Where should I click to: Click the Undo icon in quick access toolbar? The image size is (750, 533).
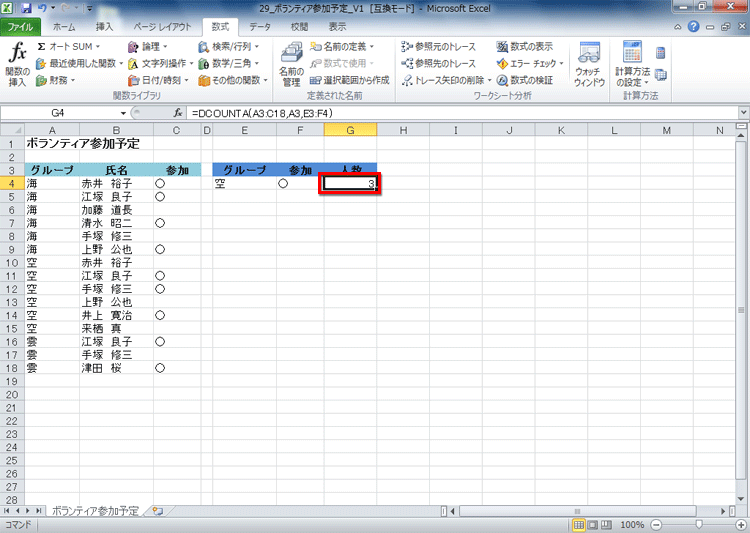(x=42, y=8)
